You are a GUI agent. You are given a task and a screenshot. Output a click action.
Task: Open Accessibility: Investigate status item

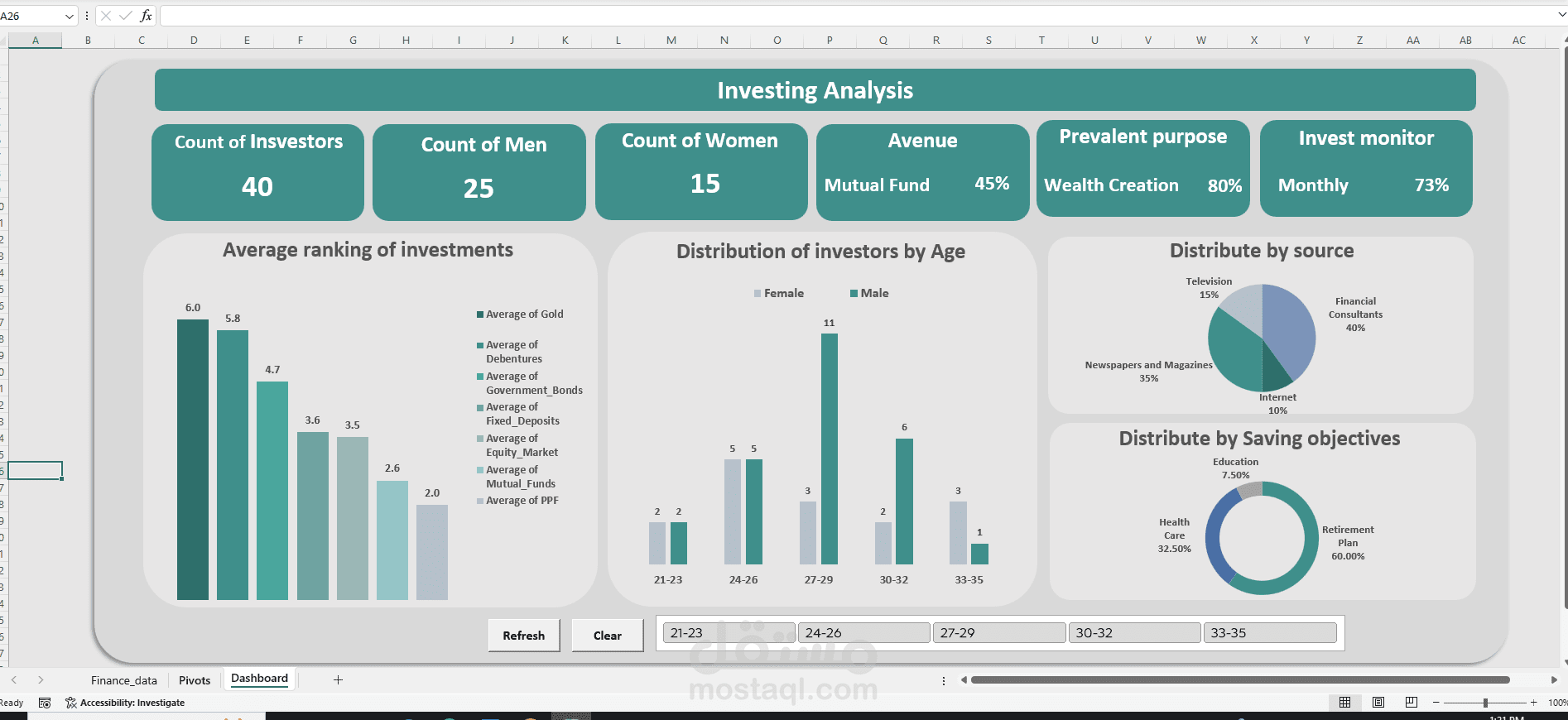click(125, 703)
